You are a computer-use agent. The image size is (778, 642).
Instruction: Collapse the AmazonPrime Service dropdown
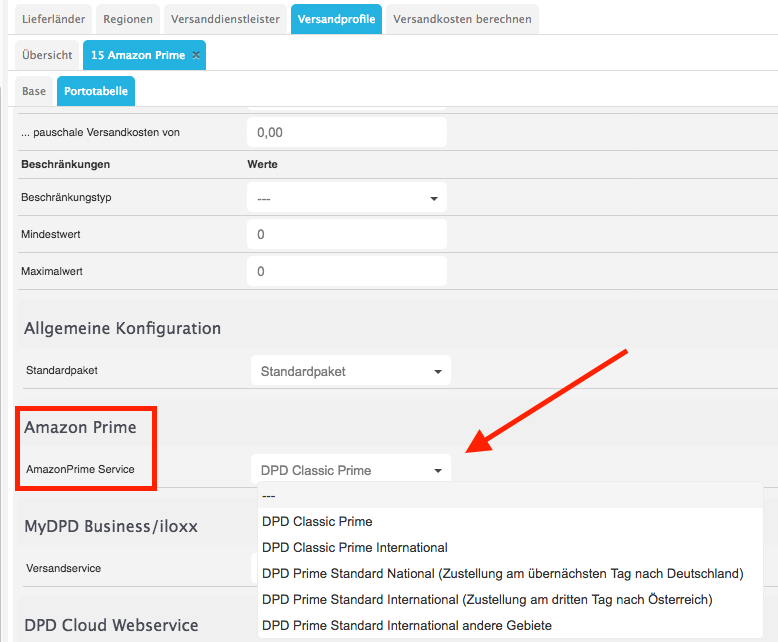coord(350,470)
